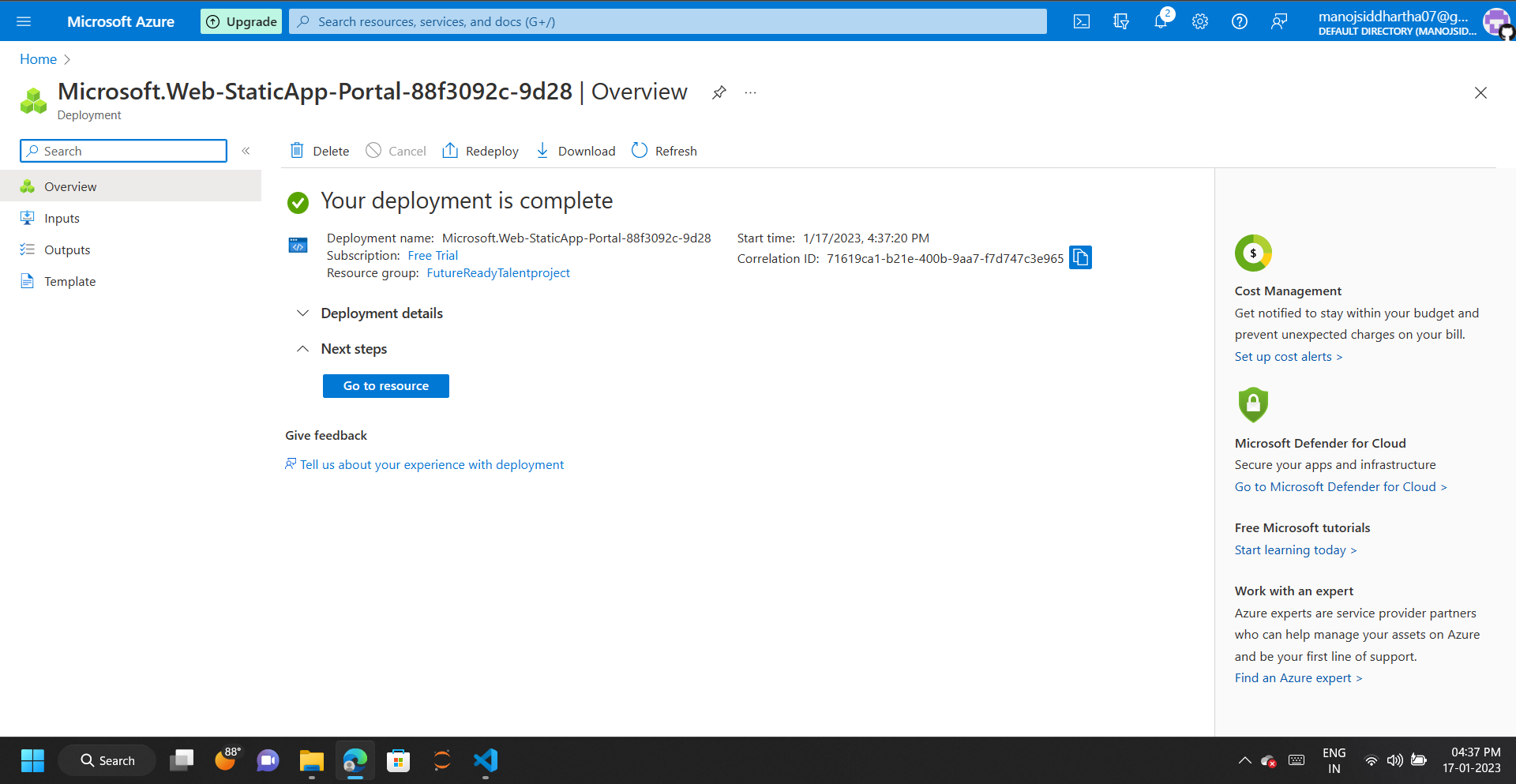Collapse the Next steps section
The width and height of the screenshot is (1516, 784).
coord(302,348)
